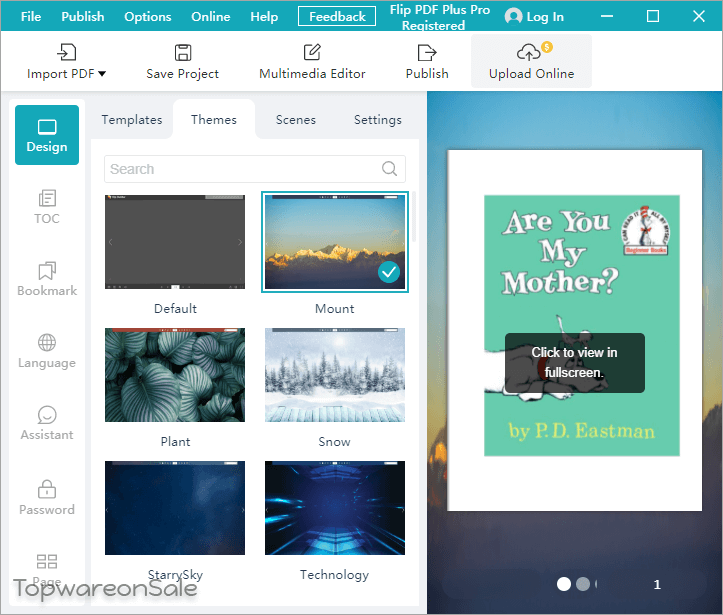723x615 pixels.
Task: Click the first white page indicator dot
Action: 563,584
